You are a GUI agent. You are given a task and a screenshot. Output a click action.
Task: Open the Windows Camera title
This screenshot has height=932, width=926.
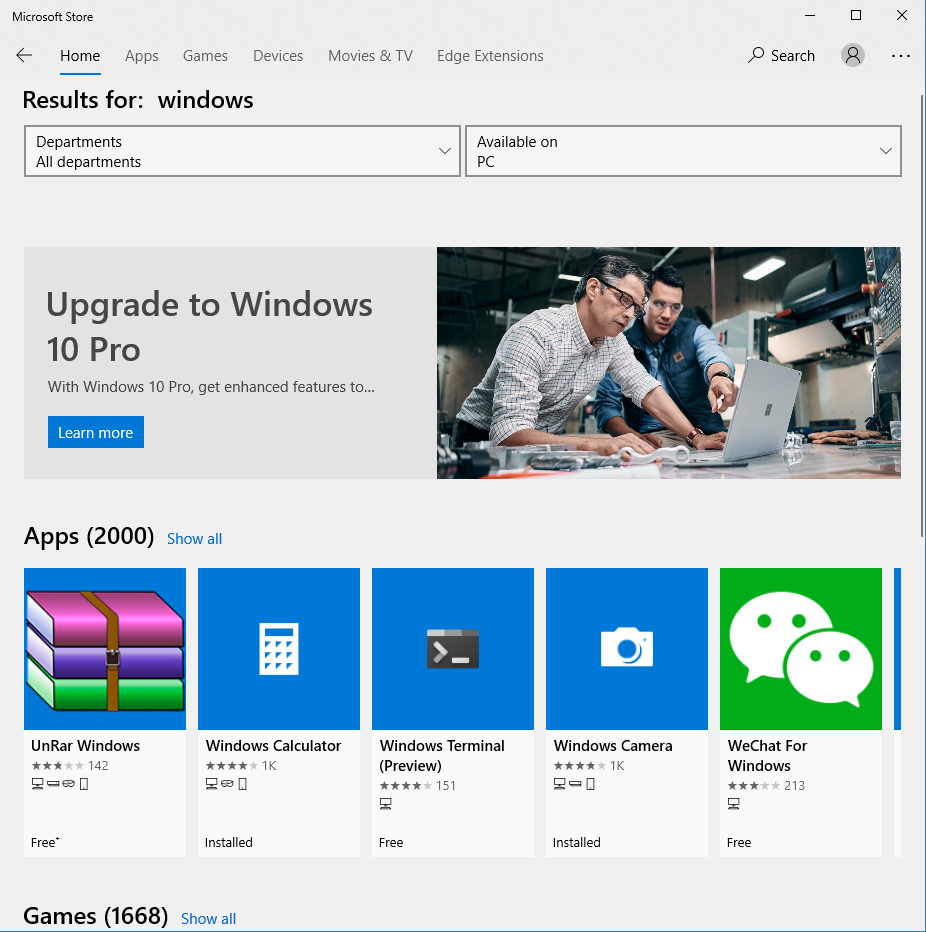click(x=613, y=745)
